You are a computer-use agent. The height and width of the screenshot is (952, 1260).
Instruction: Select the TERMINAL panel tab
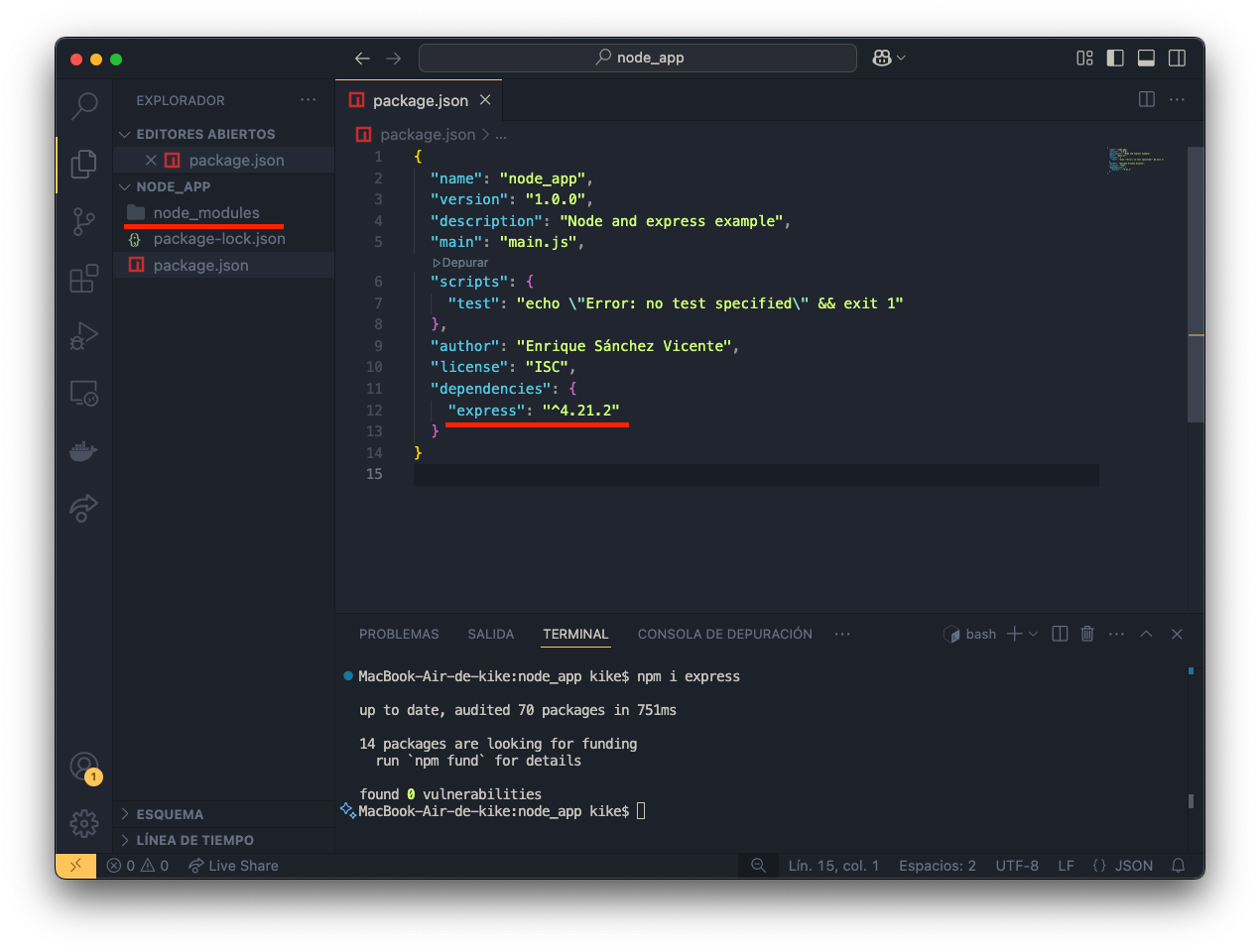(575, 634)
